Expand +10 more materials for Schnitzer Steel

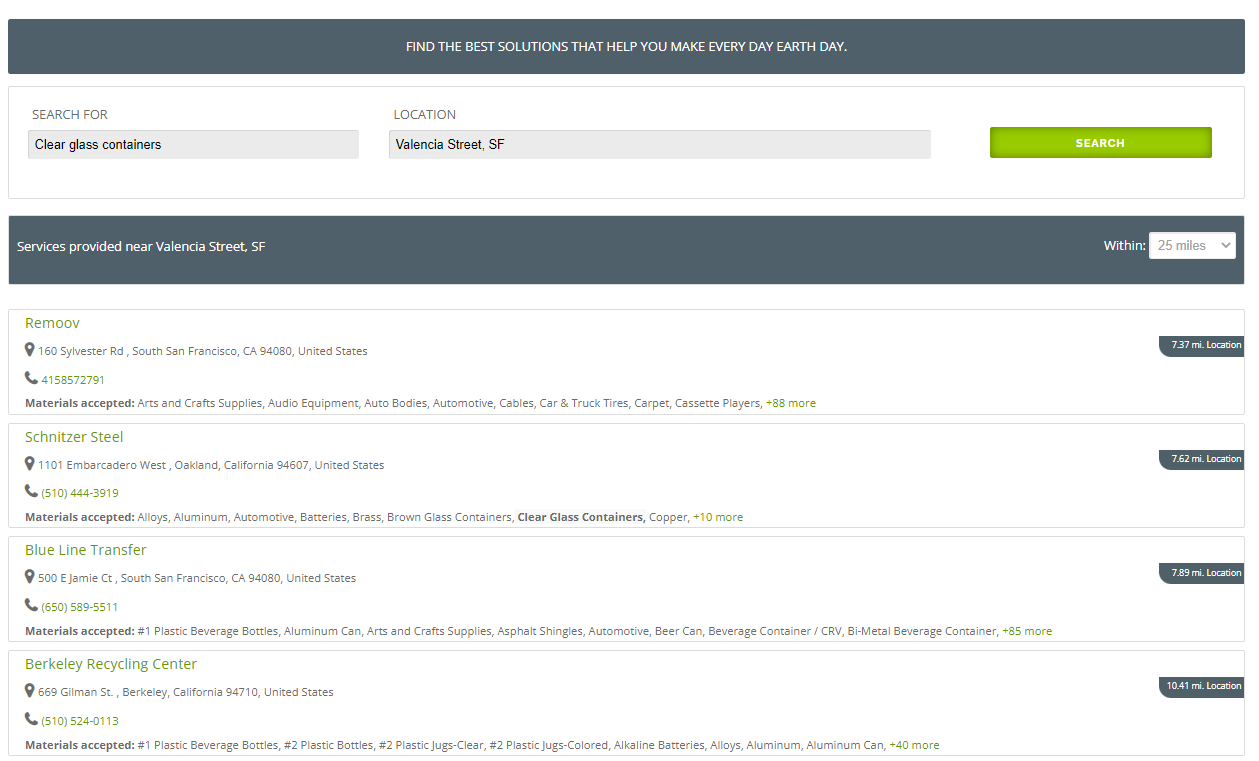[718, 517]
